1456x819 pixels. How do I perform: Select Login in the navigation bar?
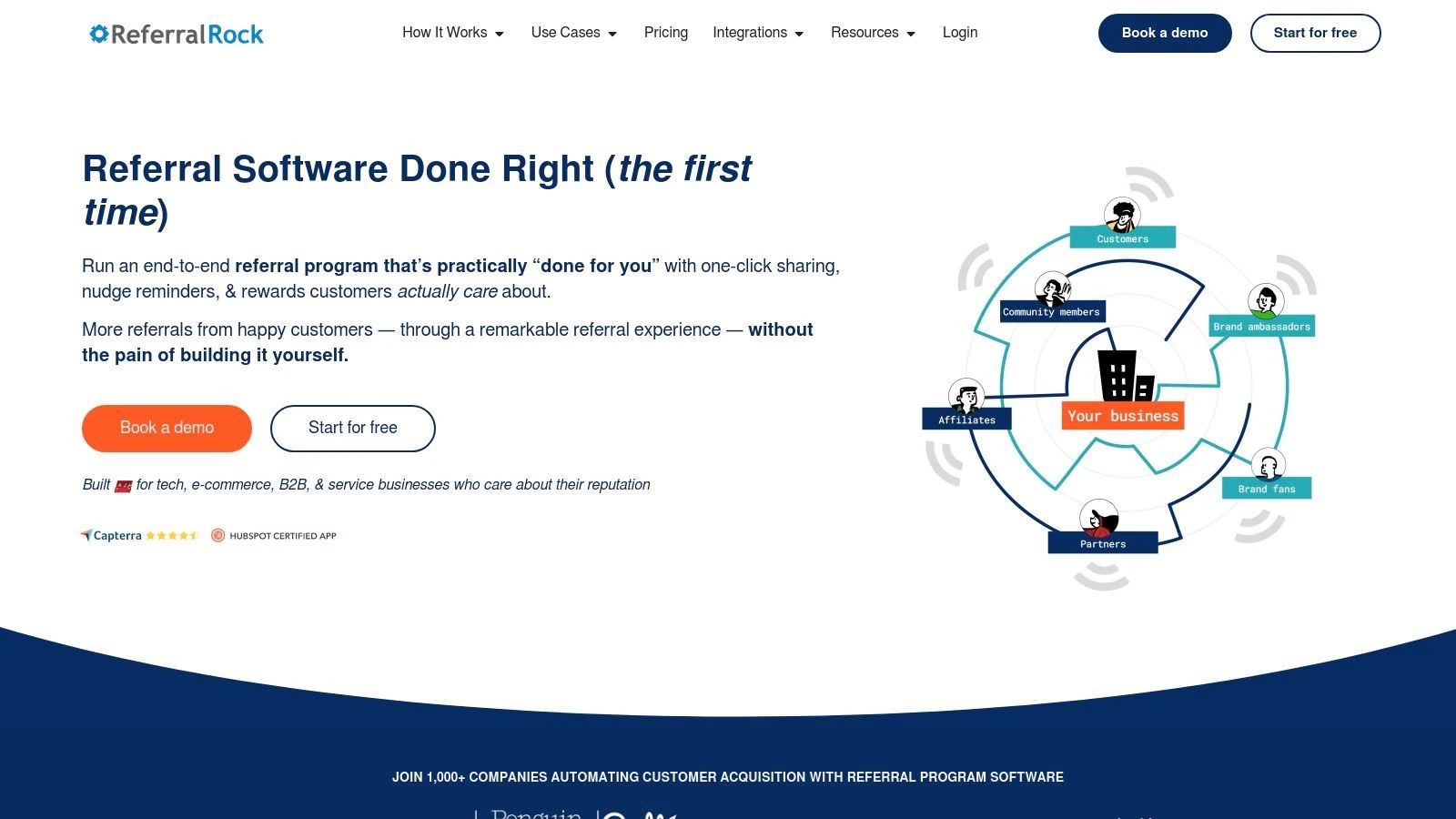point(959,33)
